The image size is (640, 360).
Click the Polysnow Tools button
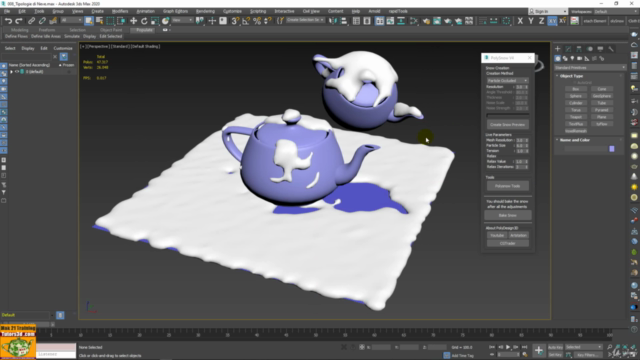coord(507,186)
